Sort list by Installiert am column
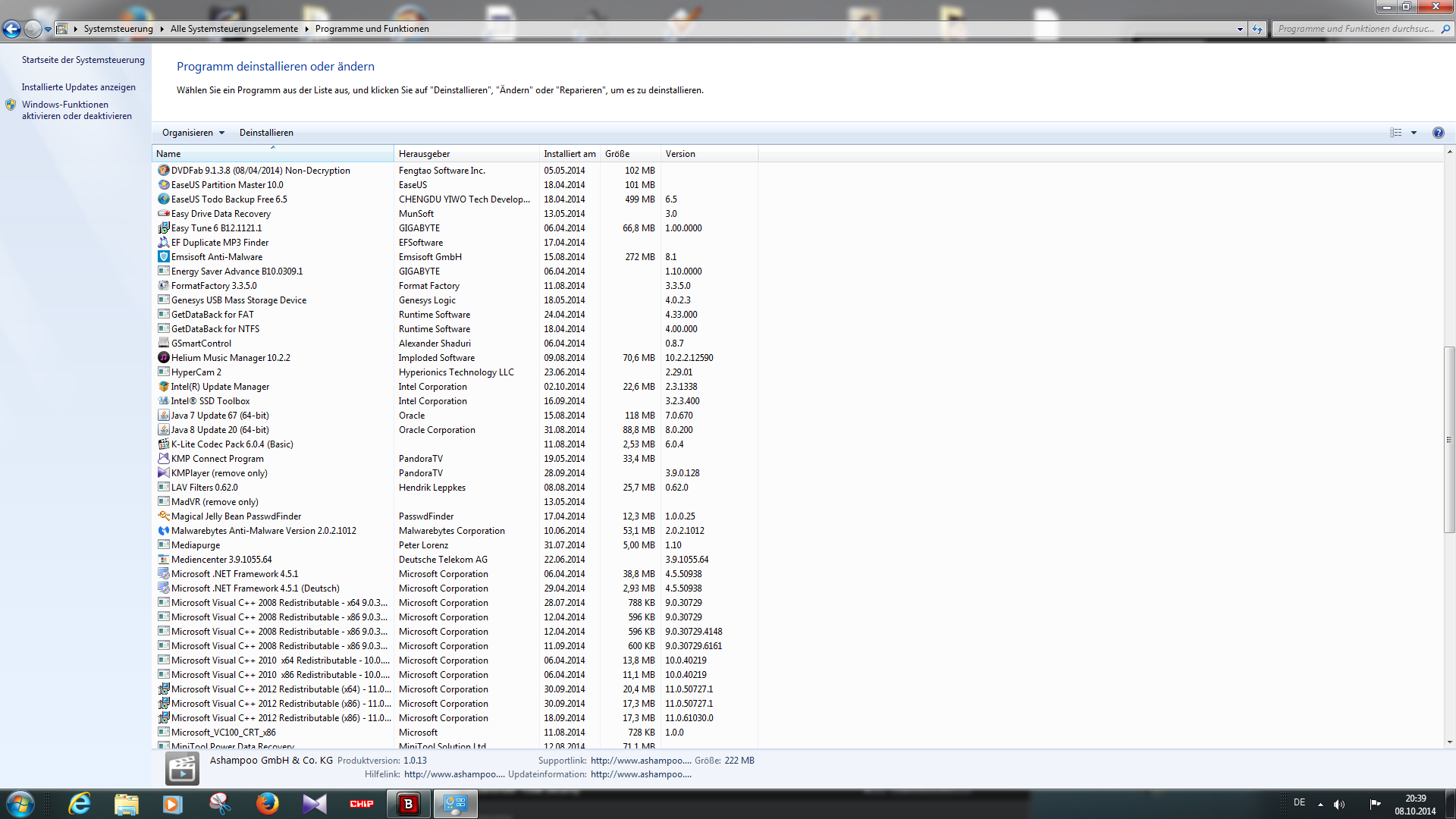Viewport: 1456px width, 819px height. pos(569,154)
